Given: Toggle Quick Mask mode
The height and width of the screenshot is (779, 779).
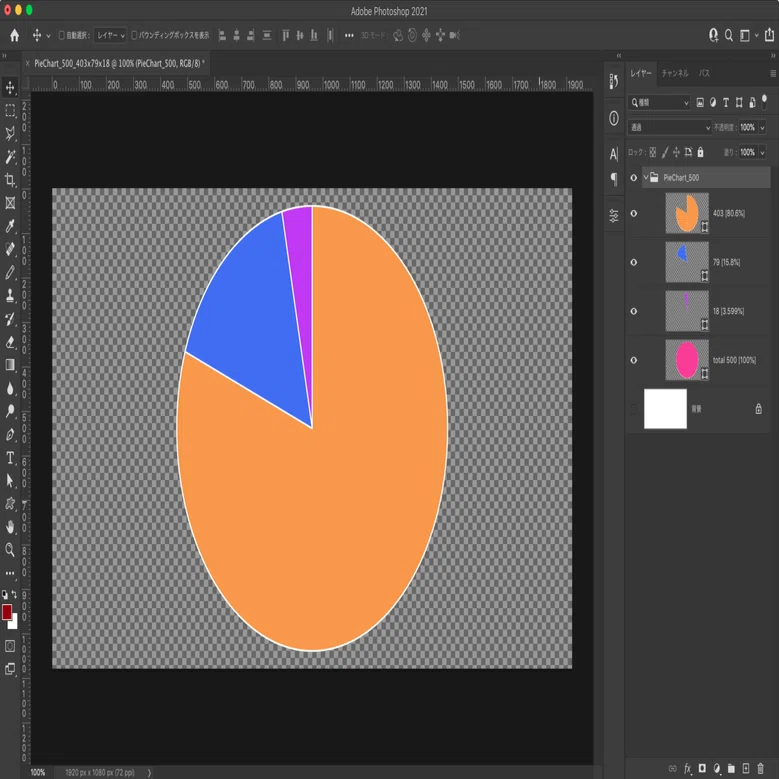Looking at the screenshot, I should 10,646.
